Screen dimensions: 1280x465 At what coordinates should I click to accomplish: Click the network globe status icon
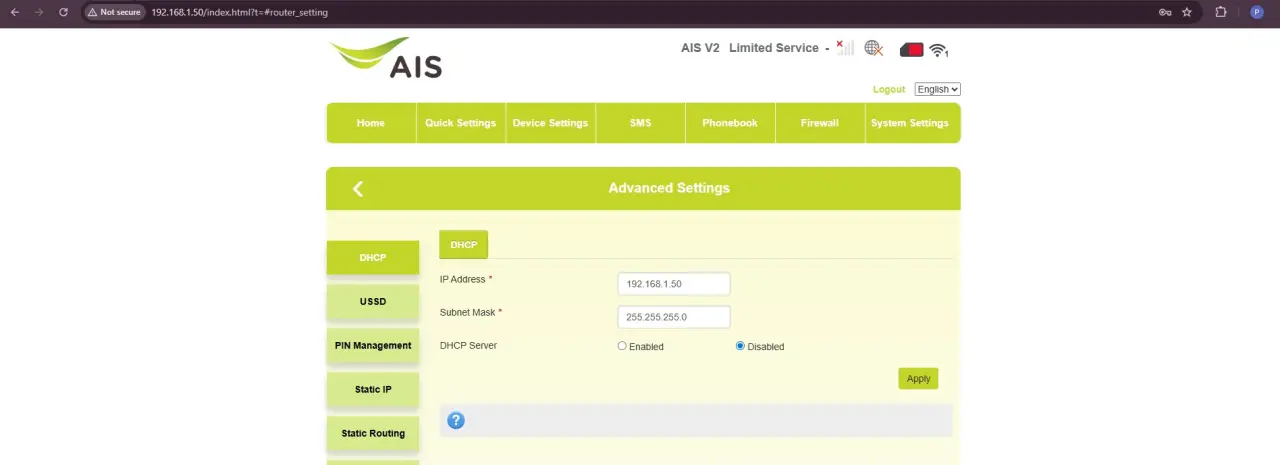click(x=874, y=48)
